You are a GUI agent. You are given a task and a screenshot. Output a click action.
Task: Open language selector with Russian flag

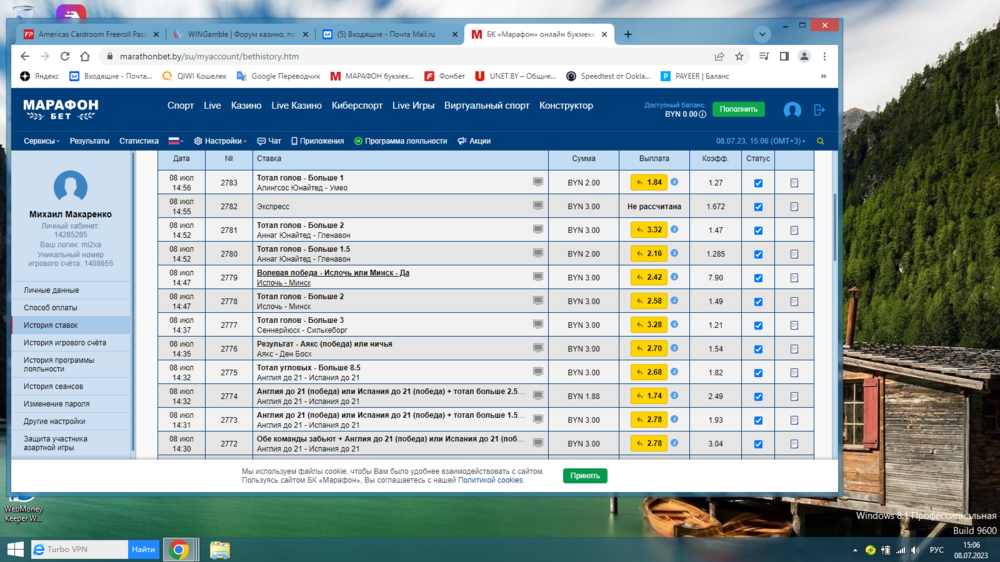pyautogui.click(x=176, y=141)
